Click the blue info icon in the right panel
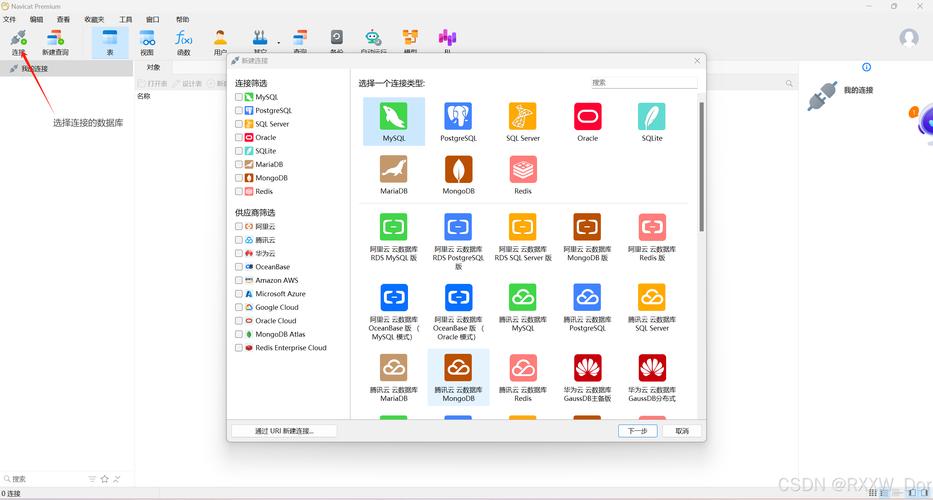 (x=866, y=67)
